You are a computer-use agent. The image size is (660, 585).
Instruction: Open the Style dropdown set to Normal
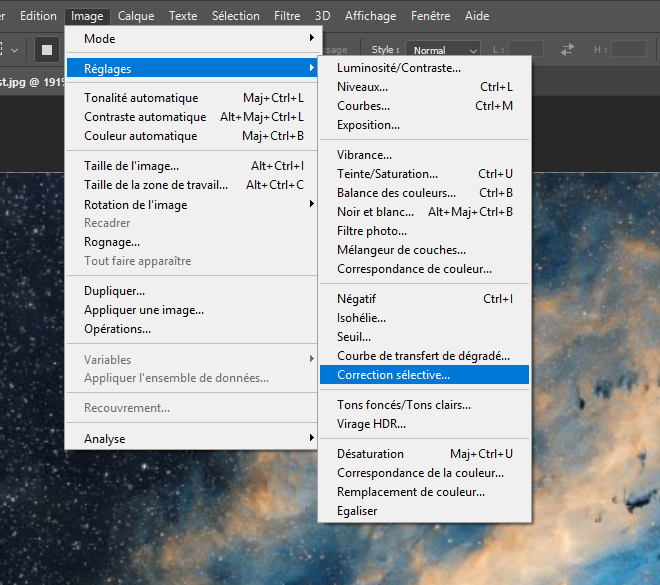coord(443,50)
